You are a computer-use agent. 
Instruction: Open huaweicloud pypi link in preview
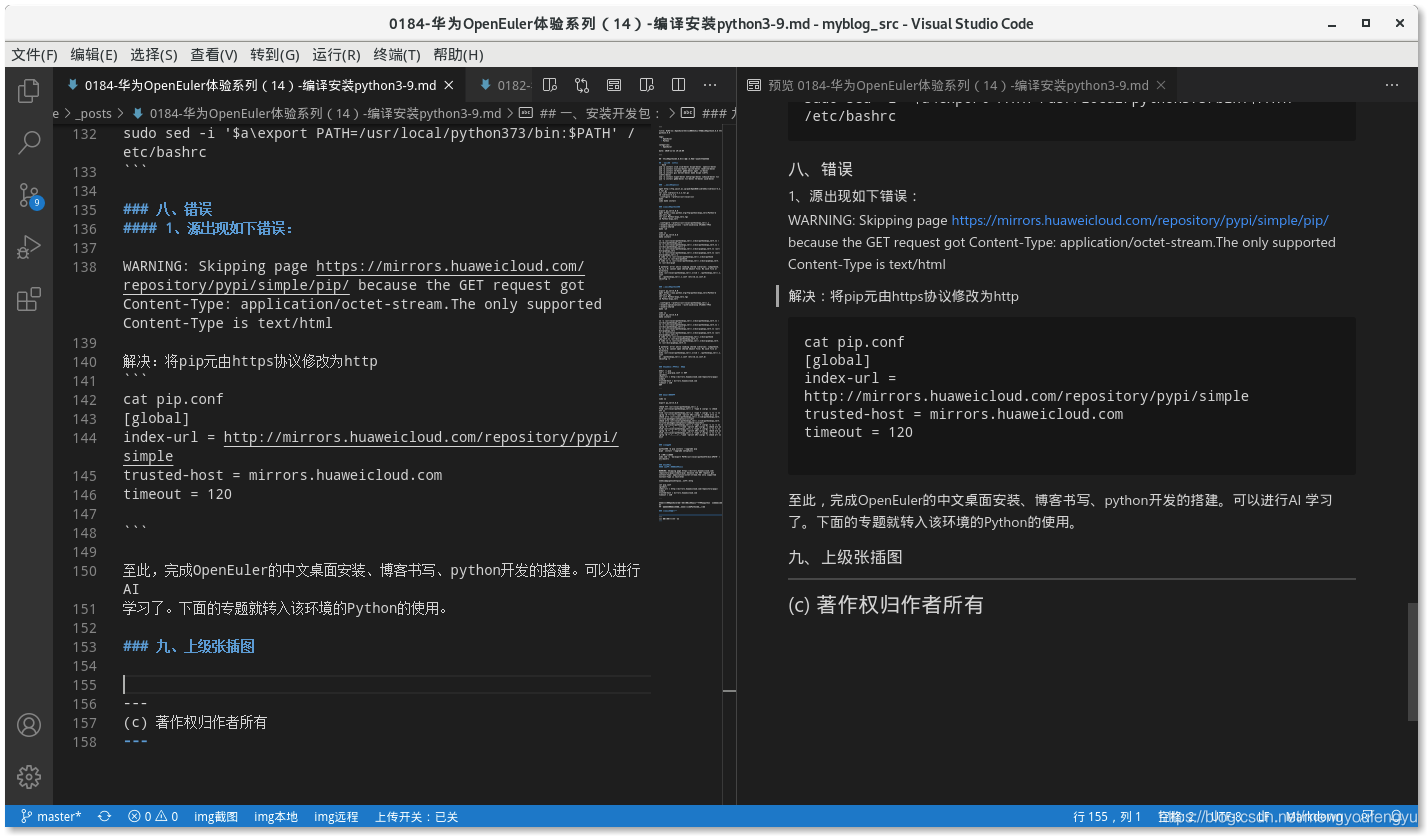point(1139,220)
